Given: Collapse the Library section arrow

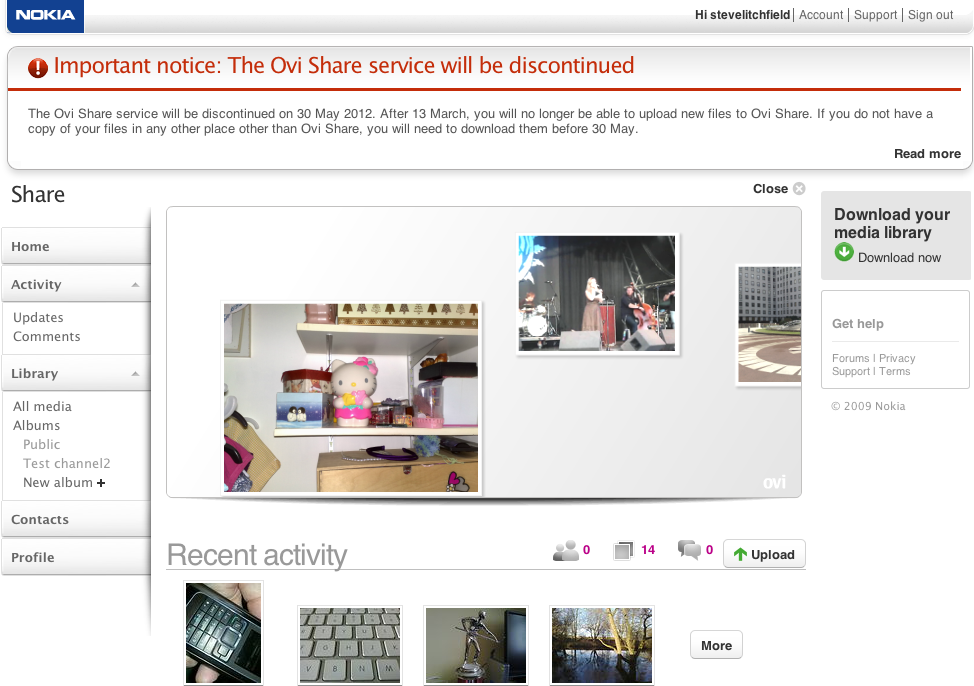Looking at the screenshot, I should click(x=135, y=373).
